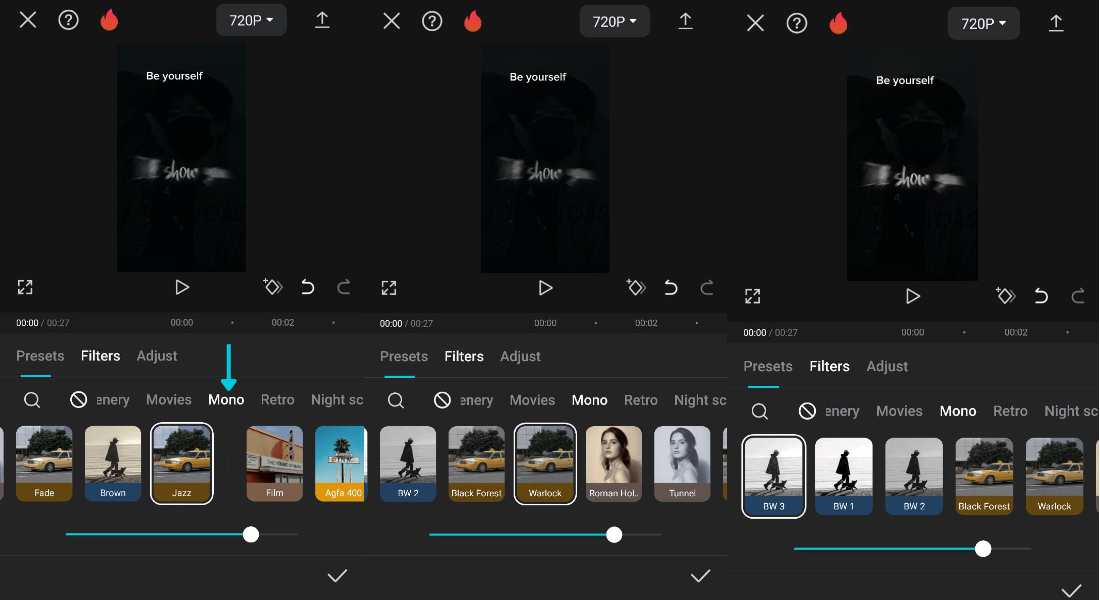Choose the Brown filter thumbnail

pyautogui.click(x=112, y=463)
